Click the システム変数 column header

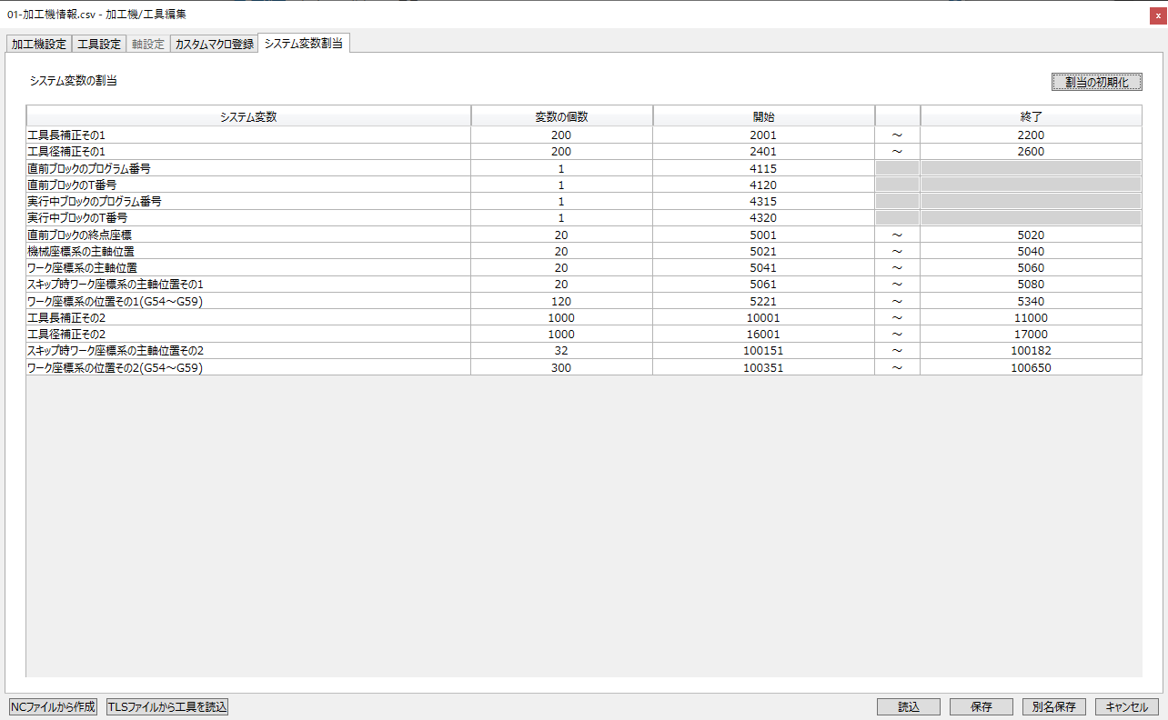tap(248, 117)
